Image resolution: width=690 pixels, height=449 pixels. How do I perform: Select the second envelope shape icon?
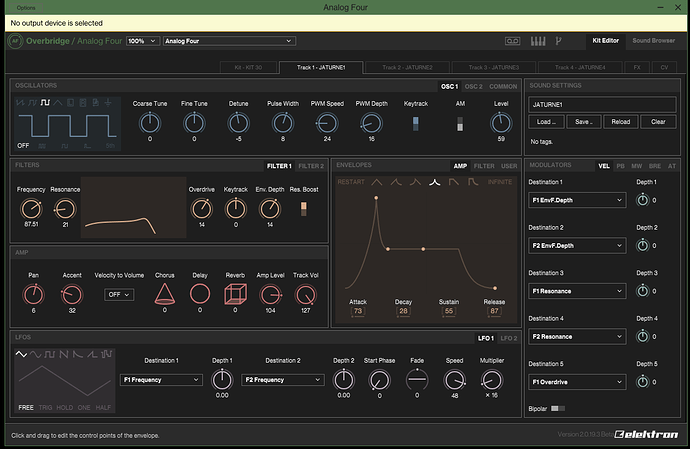[x=396, y=182]
